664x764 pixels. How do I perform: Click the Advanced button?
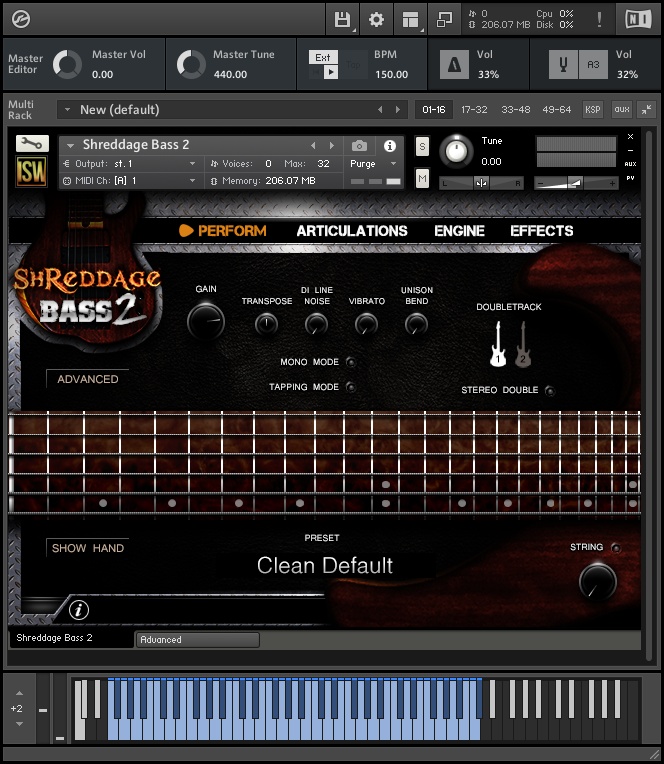click(x=88, y=380)
